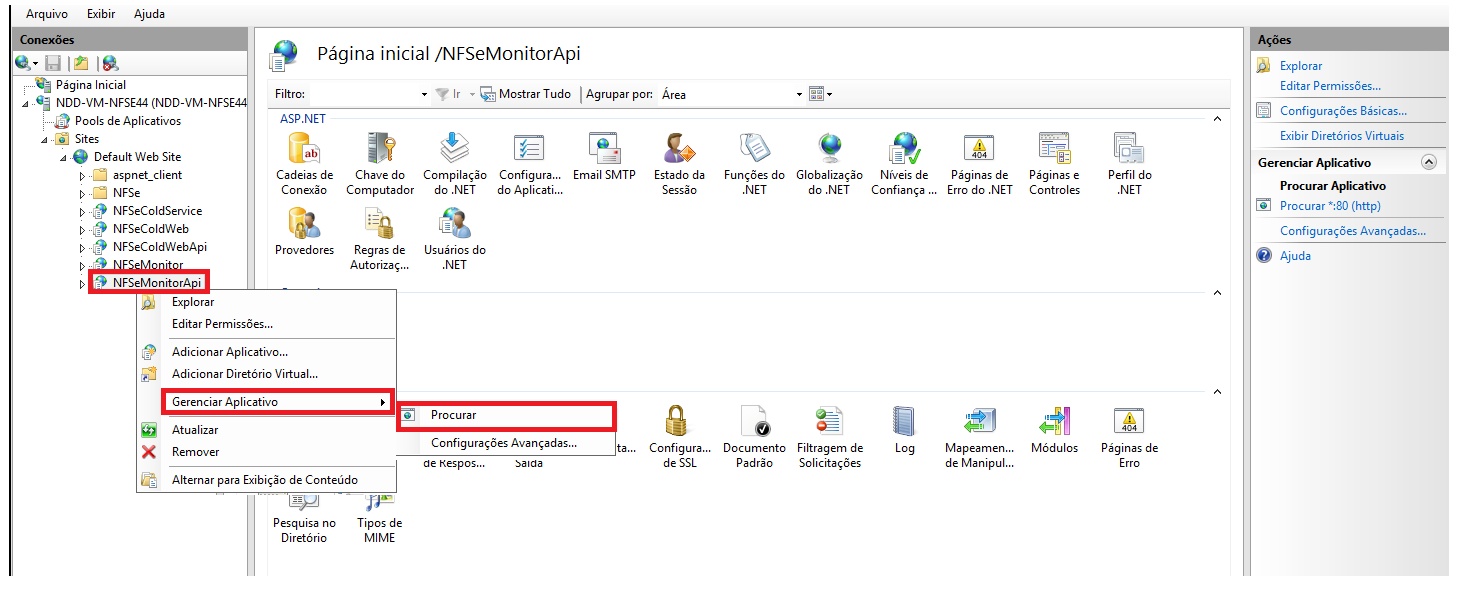Expand the NFSeColdWeb node
1464x603 pixels.
[82, 229]
